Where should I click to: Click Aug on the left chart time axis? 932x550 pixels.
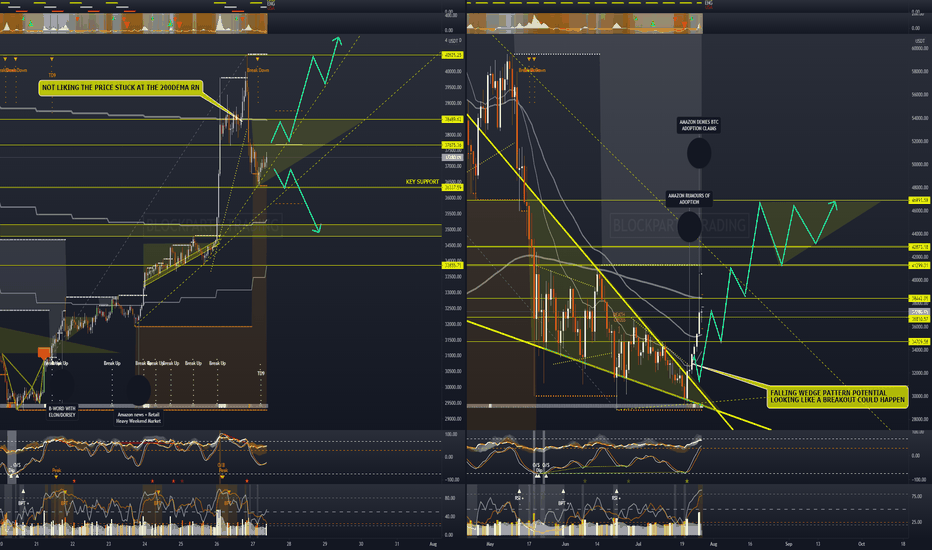433,544
